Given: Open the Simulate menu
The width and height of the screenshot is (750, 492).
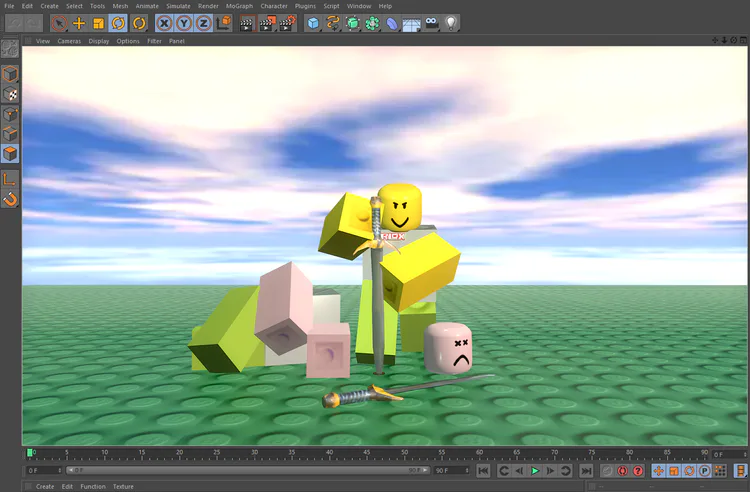Looking at the screenshot, I should pyautogui.click(x=178, y=6).
